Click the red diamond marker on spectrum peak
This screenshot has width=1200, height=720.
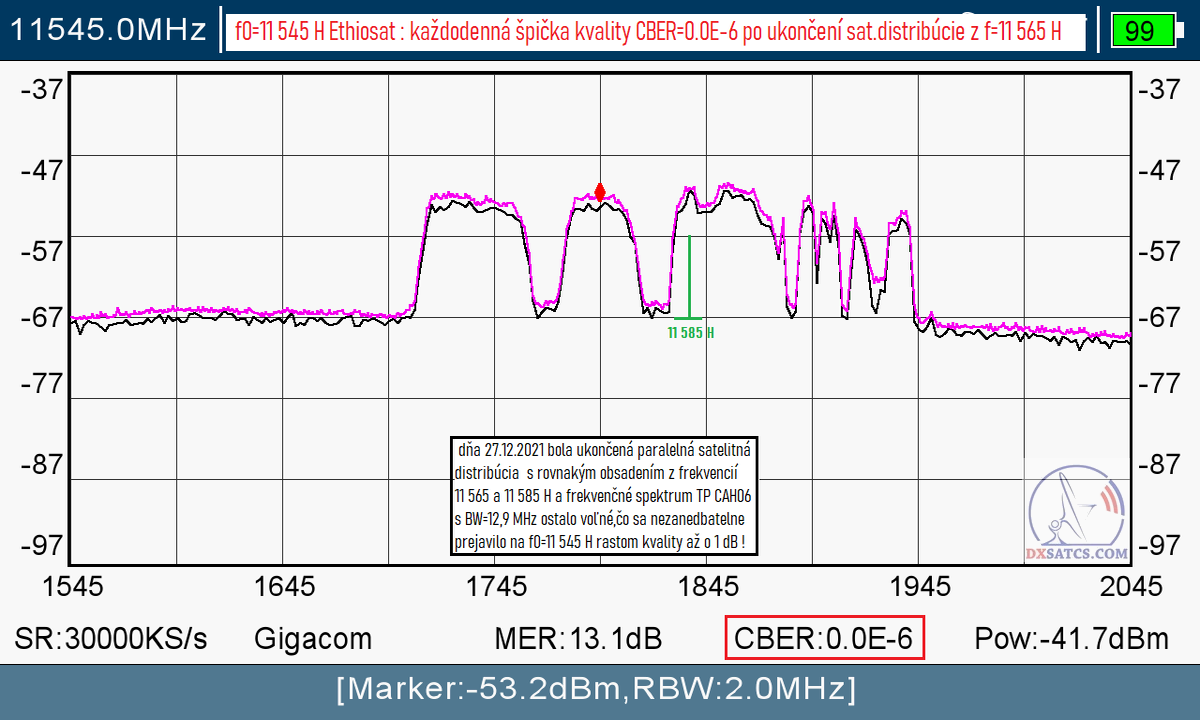pyautogui.click(x=600, y=191)
